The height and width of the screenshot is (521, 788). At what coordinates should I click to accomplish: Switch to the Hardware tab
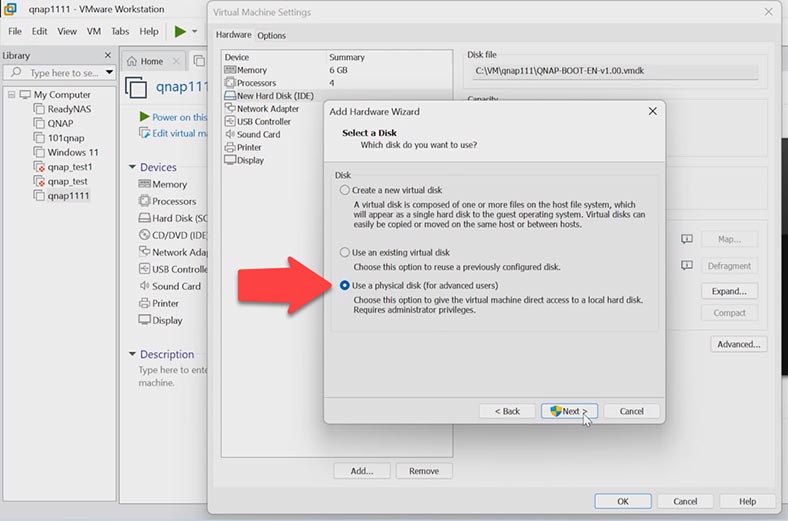233,35
